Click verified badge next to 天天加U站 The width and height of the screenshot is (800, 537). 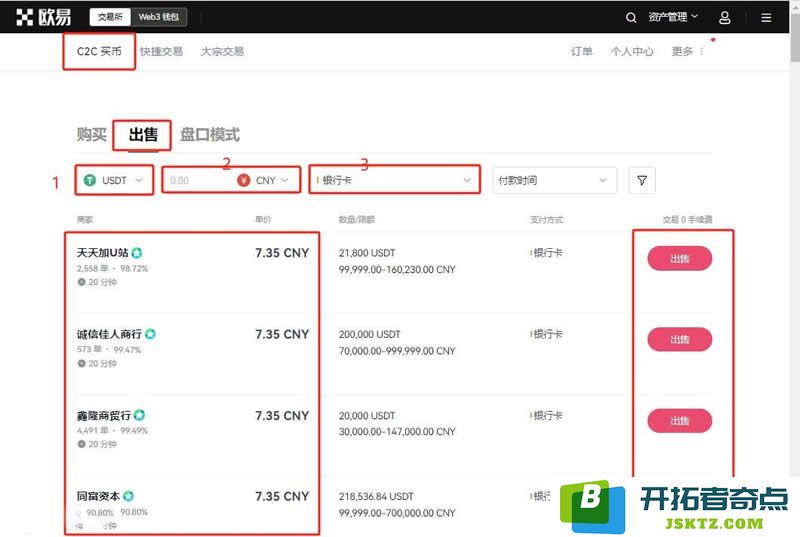137,252
